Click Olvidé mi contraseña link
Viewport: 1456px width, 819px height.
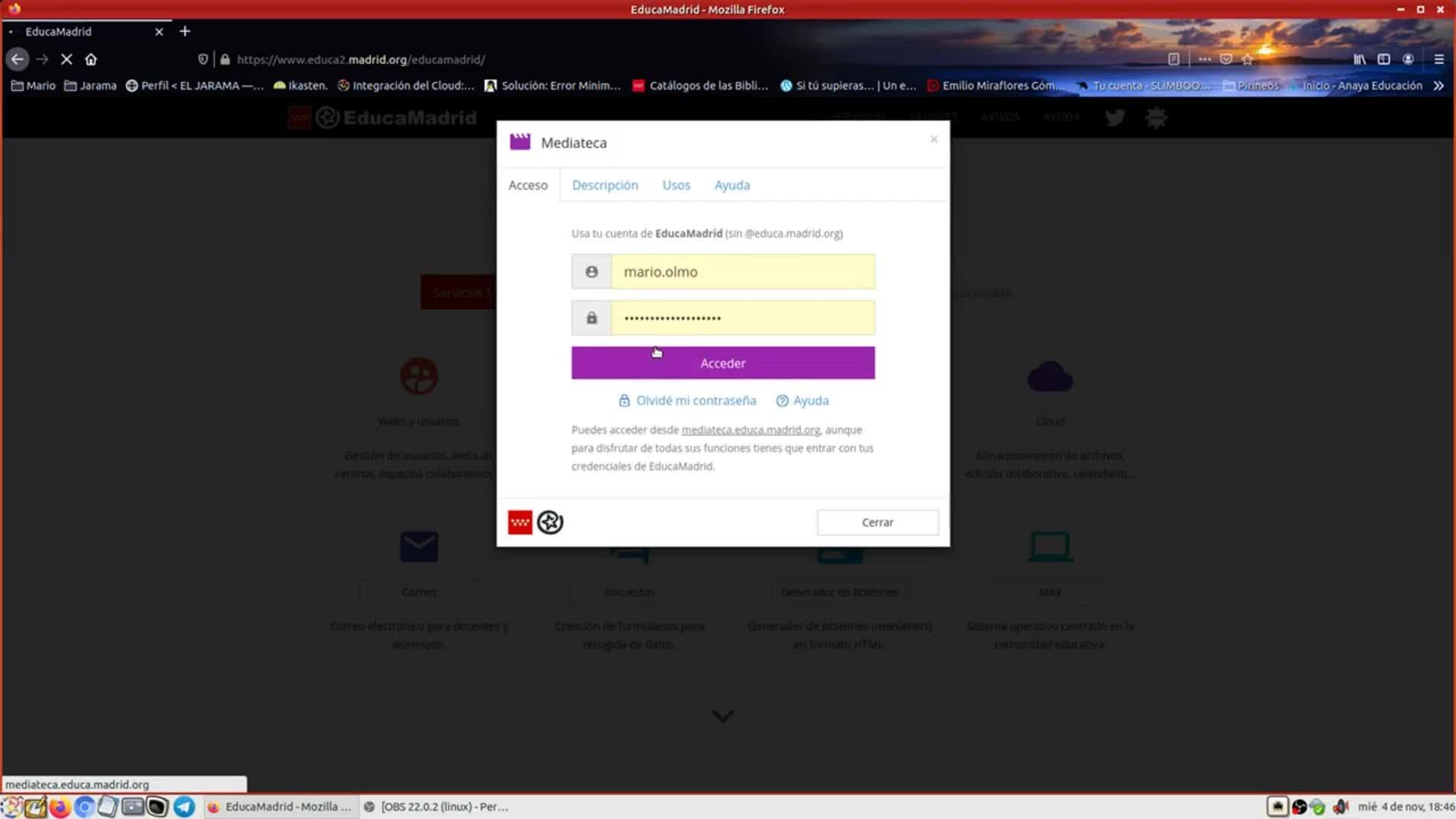click(x=695, y=400)
